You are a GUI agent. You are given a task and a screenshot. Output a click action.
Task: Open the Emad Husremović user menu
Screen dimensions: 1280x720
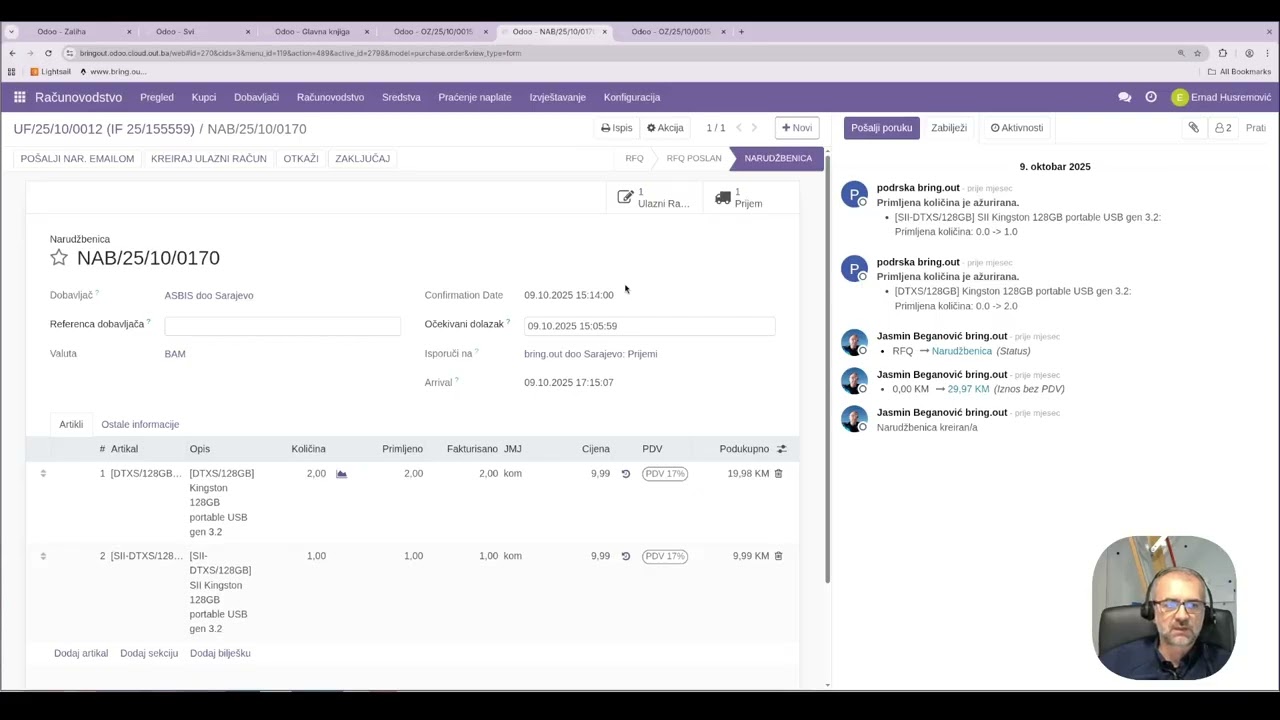pyautogui.click(x=1221, y=97)
